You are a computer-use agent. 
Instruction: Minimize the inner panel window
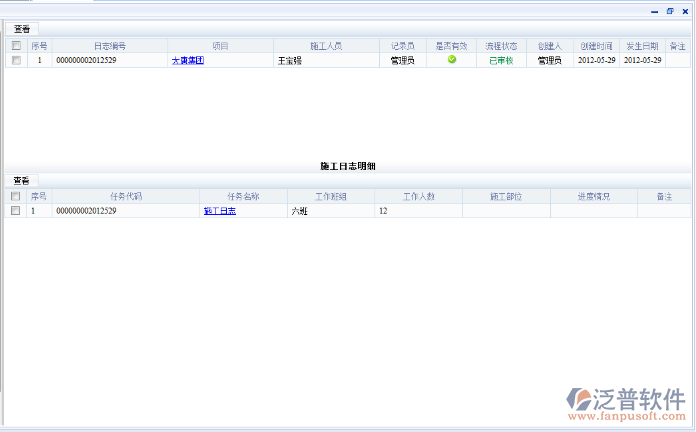tap(655, 11)
